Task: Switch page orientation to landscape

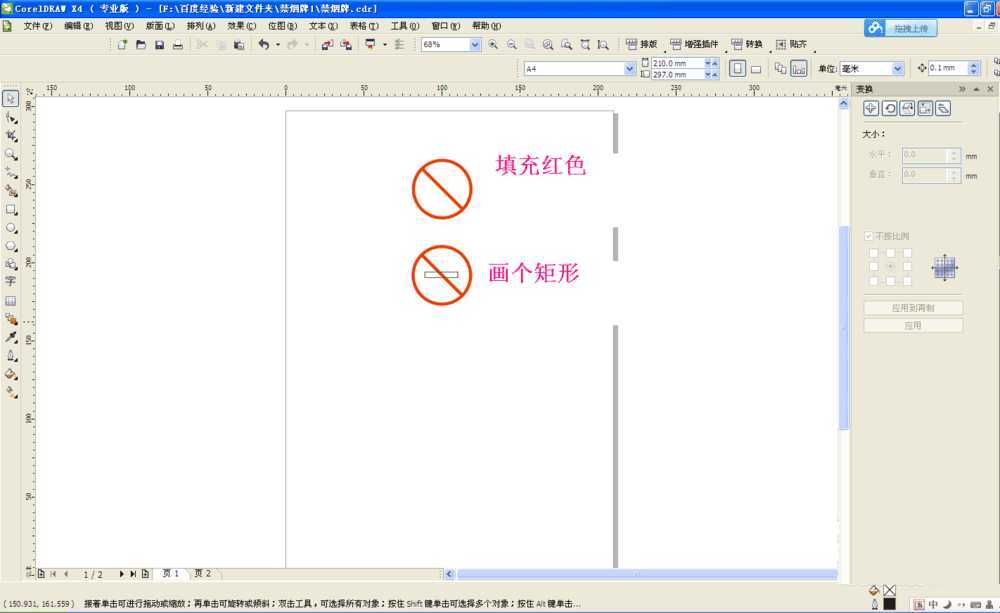Action: [x=756, y=67]
